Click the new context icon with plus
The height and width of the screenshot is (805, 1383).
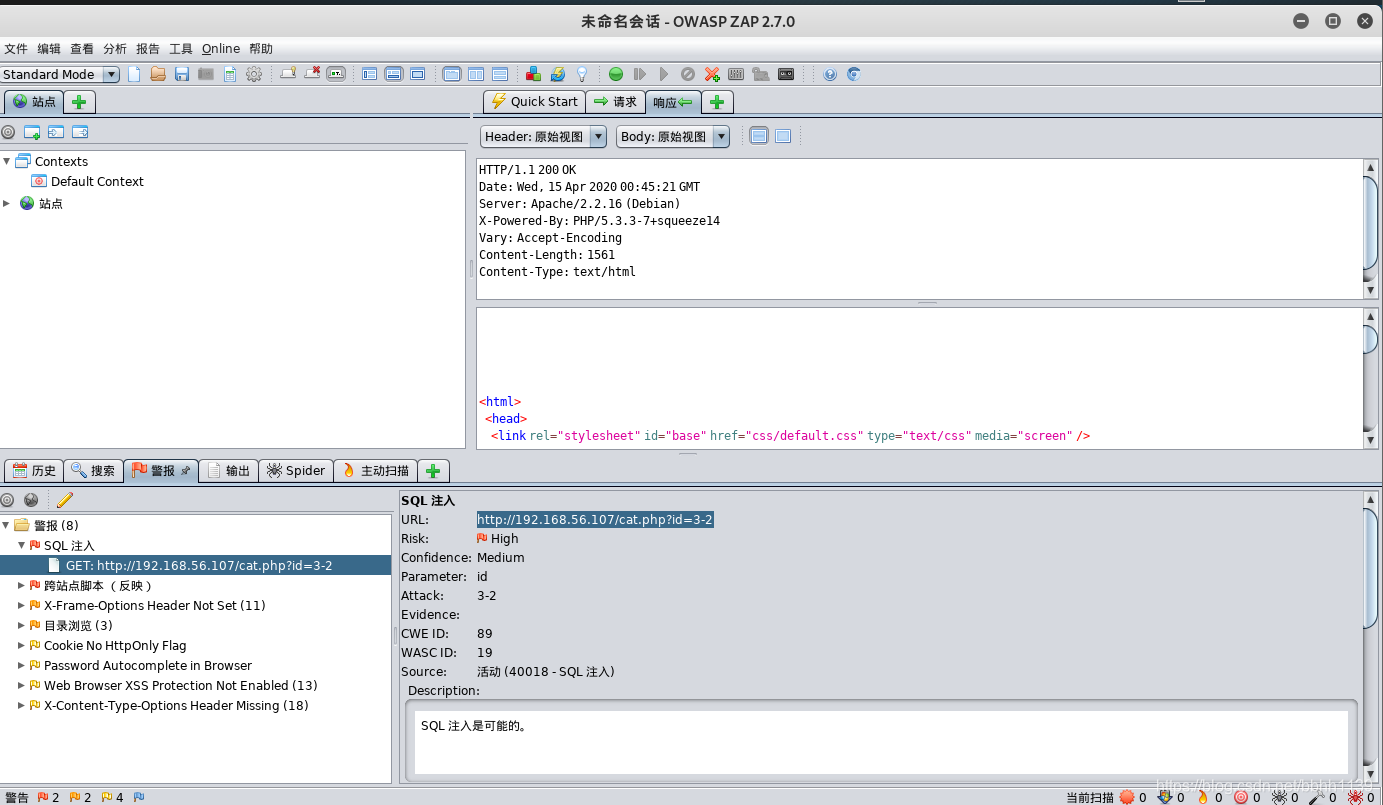[32, 131]
